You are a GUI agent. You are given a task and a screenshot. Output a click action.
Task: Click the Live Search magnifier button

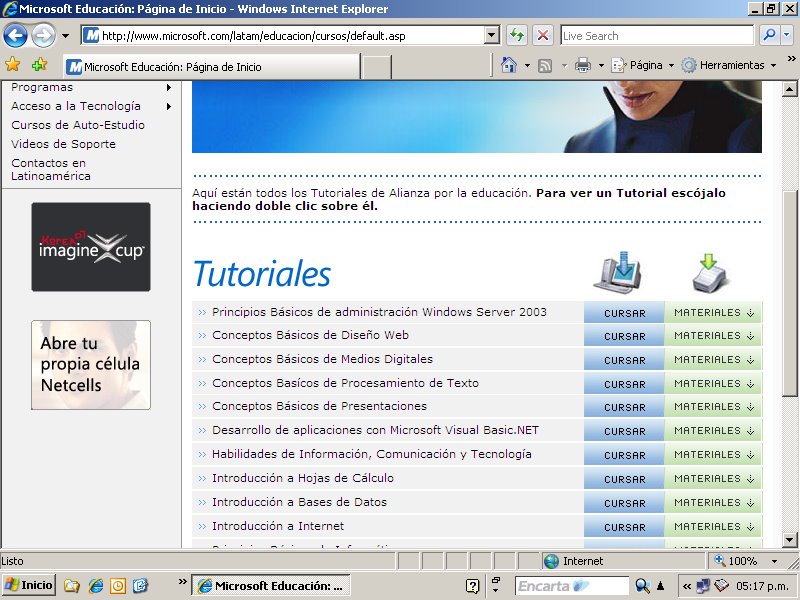(x=769, y=35)
